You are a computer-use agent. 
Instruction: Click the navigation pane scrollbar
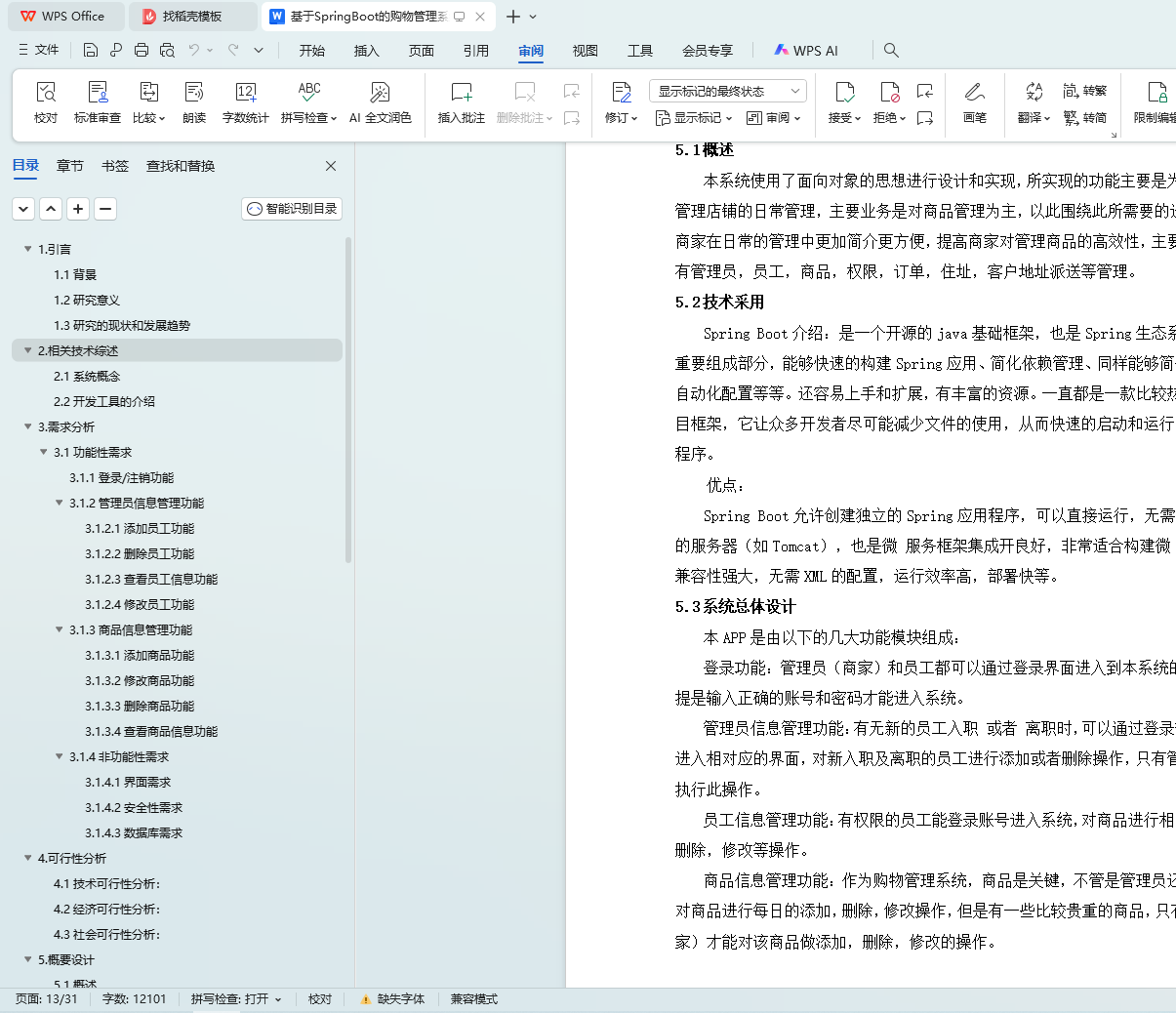pos(348,400)
